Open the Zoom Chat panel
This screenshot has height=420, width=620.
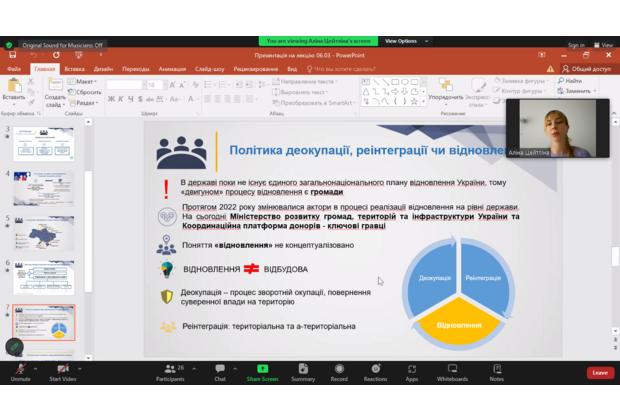coord(220,369)
